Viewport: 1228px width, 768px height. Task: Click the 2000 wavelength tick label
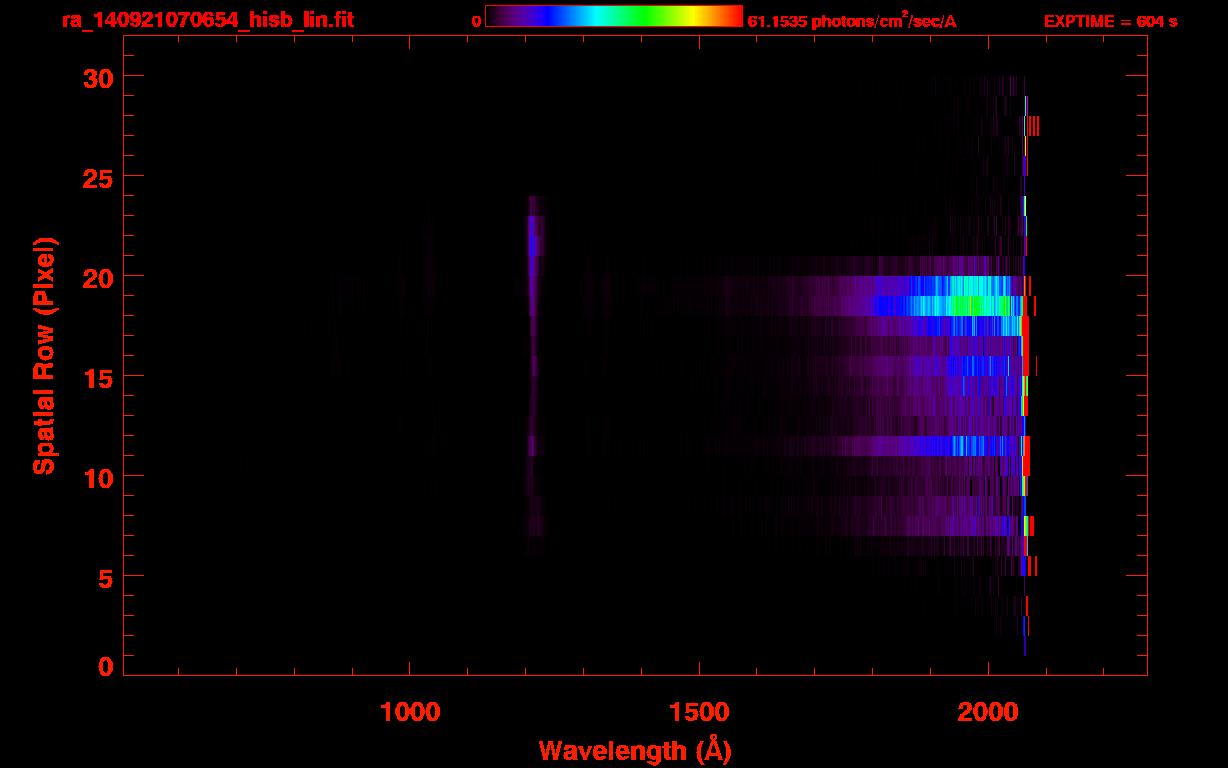pyautogui.click(x=988, y=712)
